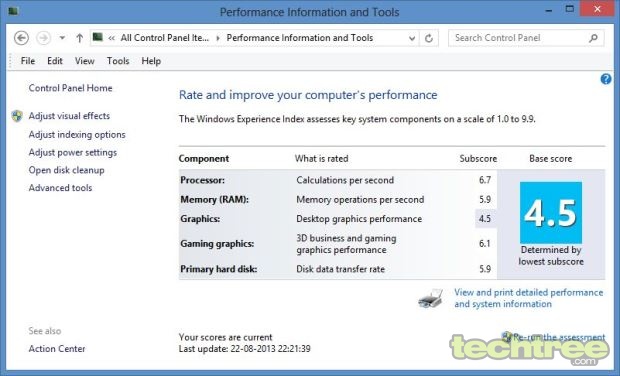Click the printer icon

(431, 299)
